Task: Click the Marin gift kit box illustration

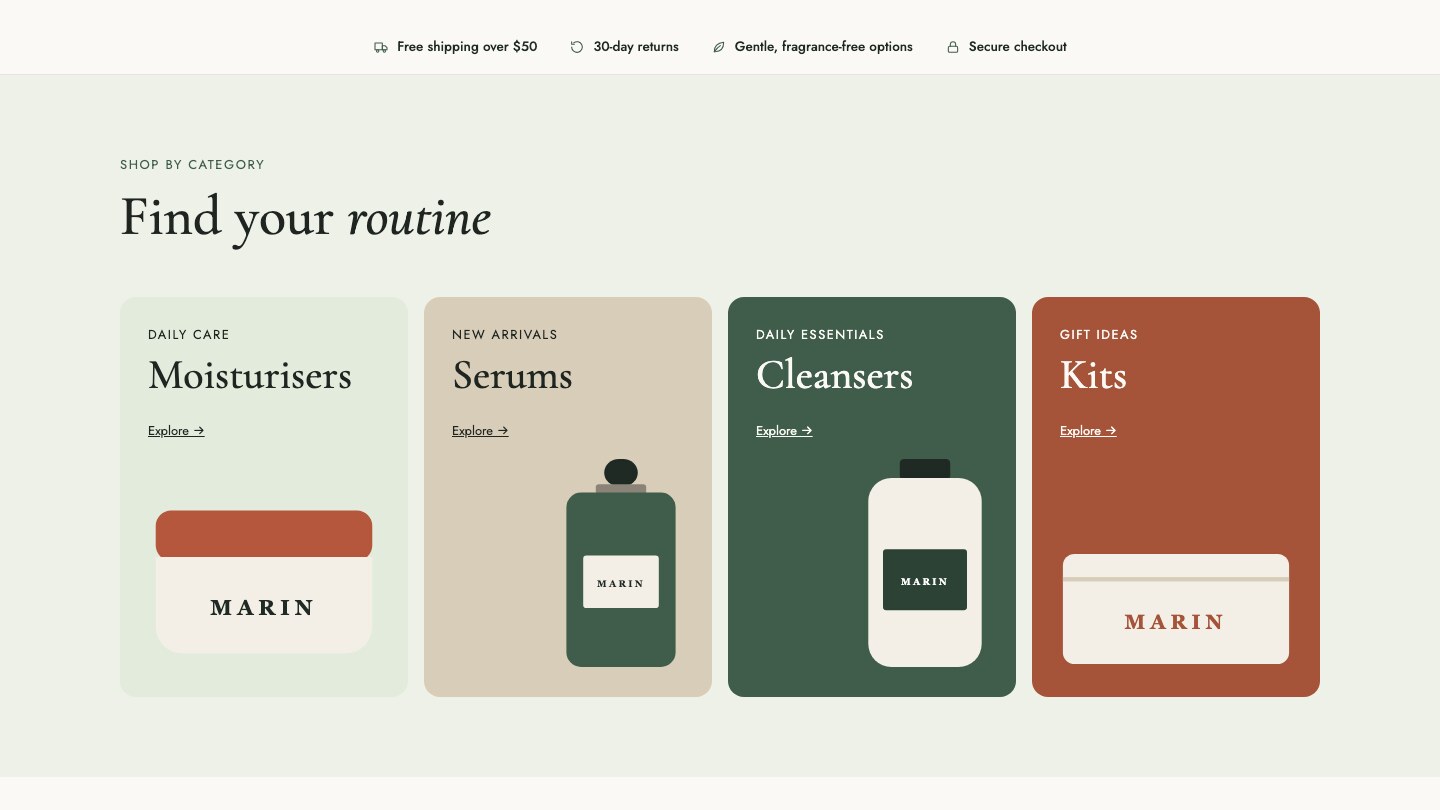Action: pos(1176,609)
